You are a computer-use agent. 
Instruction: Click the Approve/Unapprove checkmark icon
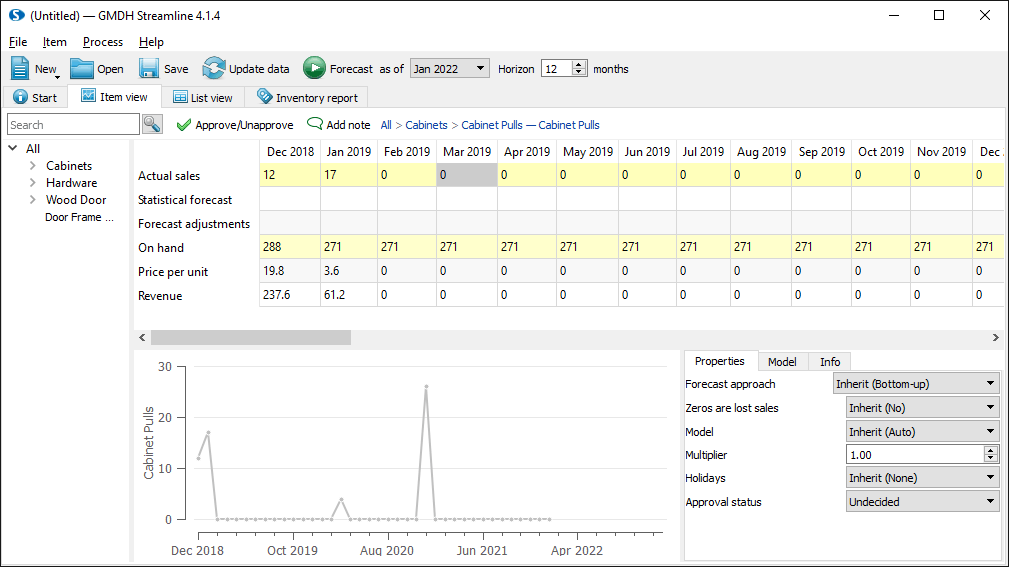pos(183,125)
